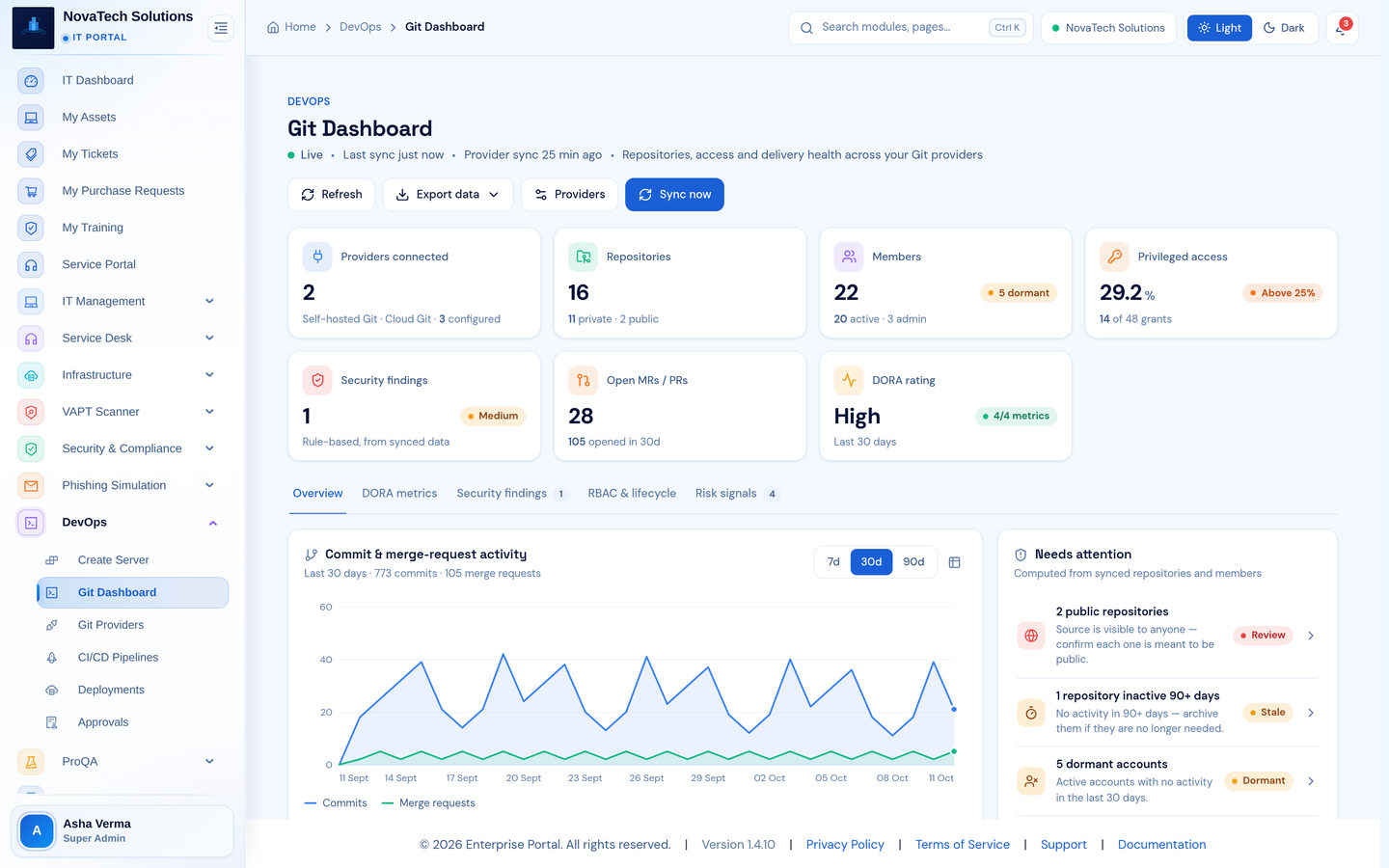Open the RBAC & lifecycle tab

click(x=632, y=494)
